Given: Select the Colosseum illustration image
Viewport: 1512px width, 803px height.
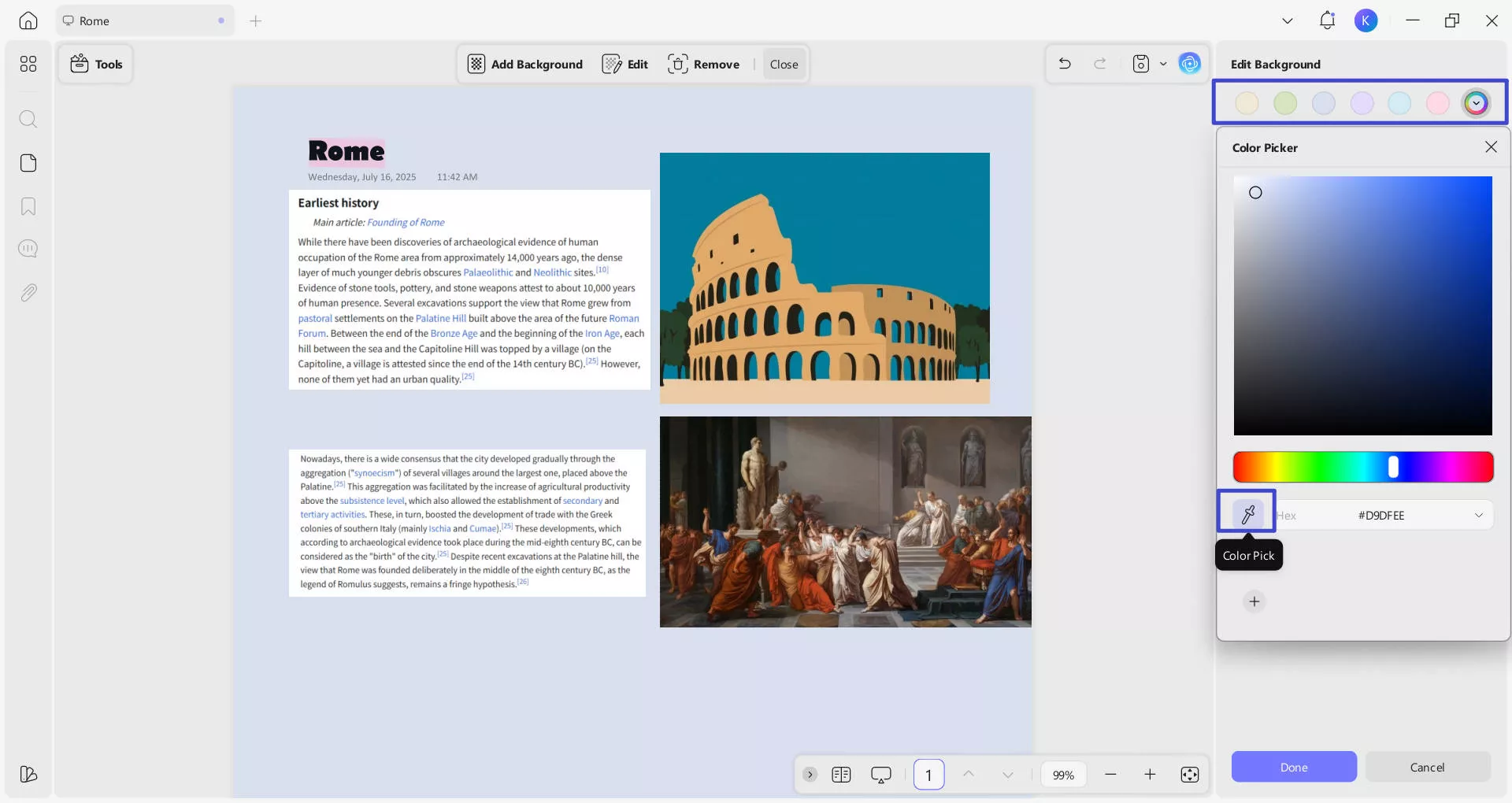Looking at the screenshot, I should pos(825,278).
